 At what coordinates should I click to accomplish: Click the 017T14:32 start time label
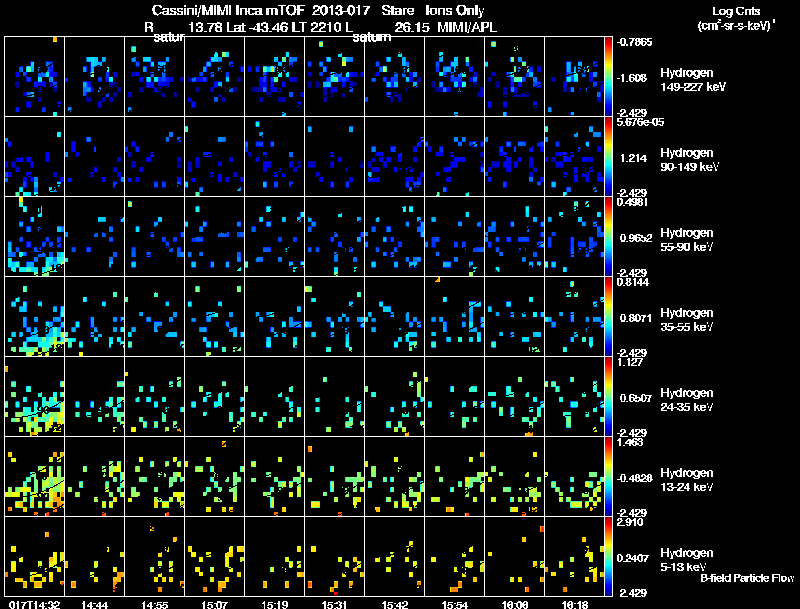coord(34,604)
